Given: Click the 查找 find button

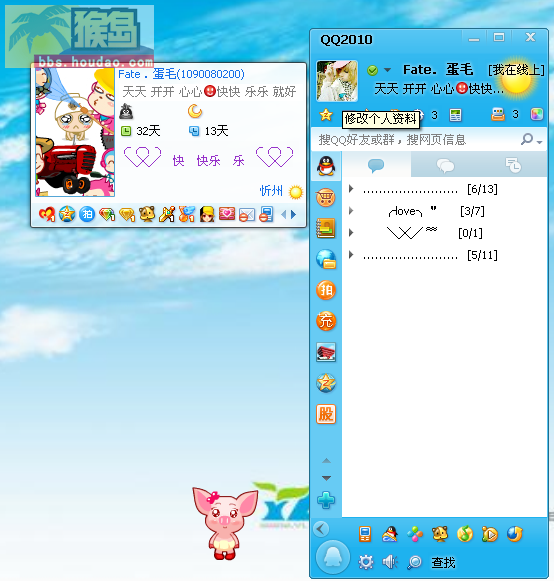Looking at the screenshot, I should 443,562.
